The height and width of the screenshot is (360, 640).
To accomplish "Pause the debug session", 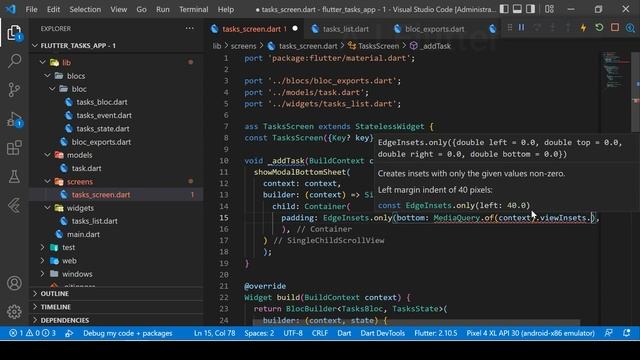I will pyautogui.click(x=521, y=28).
